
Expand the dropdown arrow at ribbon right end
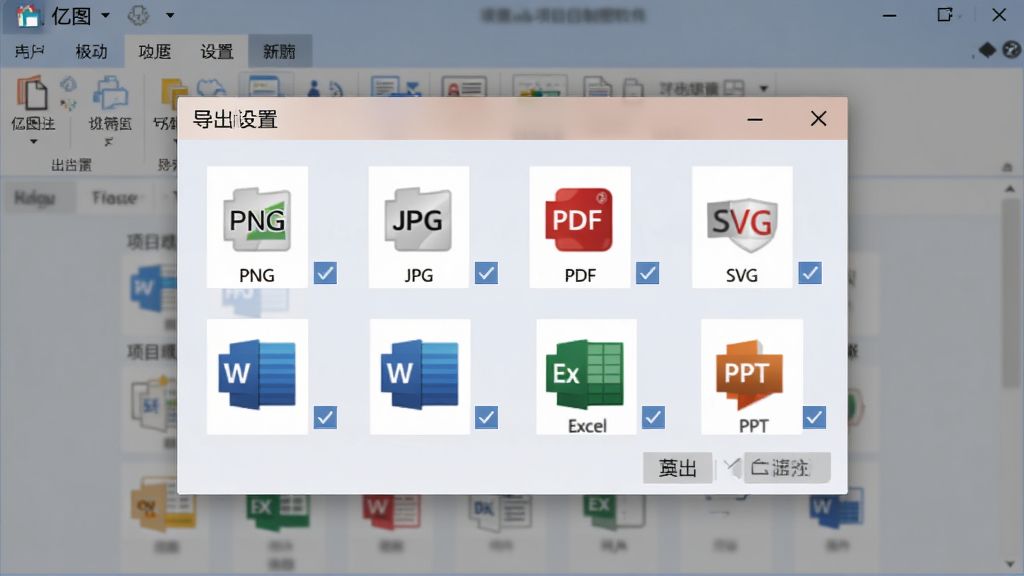coord(763,88)
